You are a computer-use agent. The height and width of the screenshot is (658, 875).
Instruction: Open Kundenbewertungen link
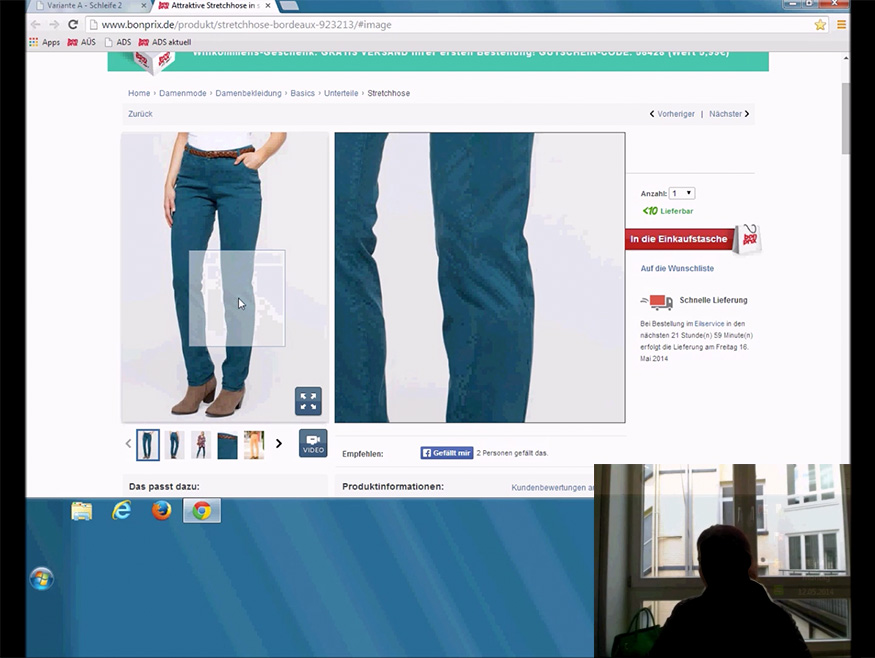pyautogui.click(x=552, y=487)
